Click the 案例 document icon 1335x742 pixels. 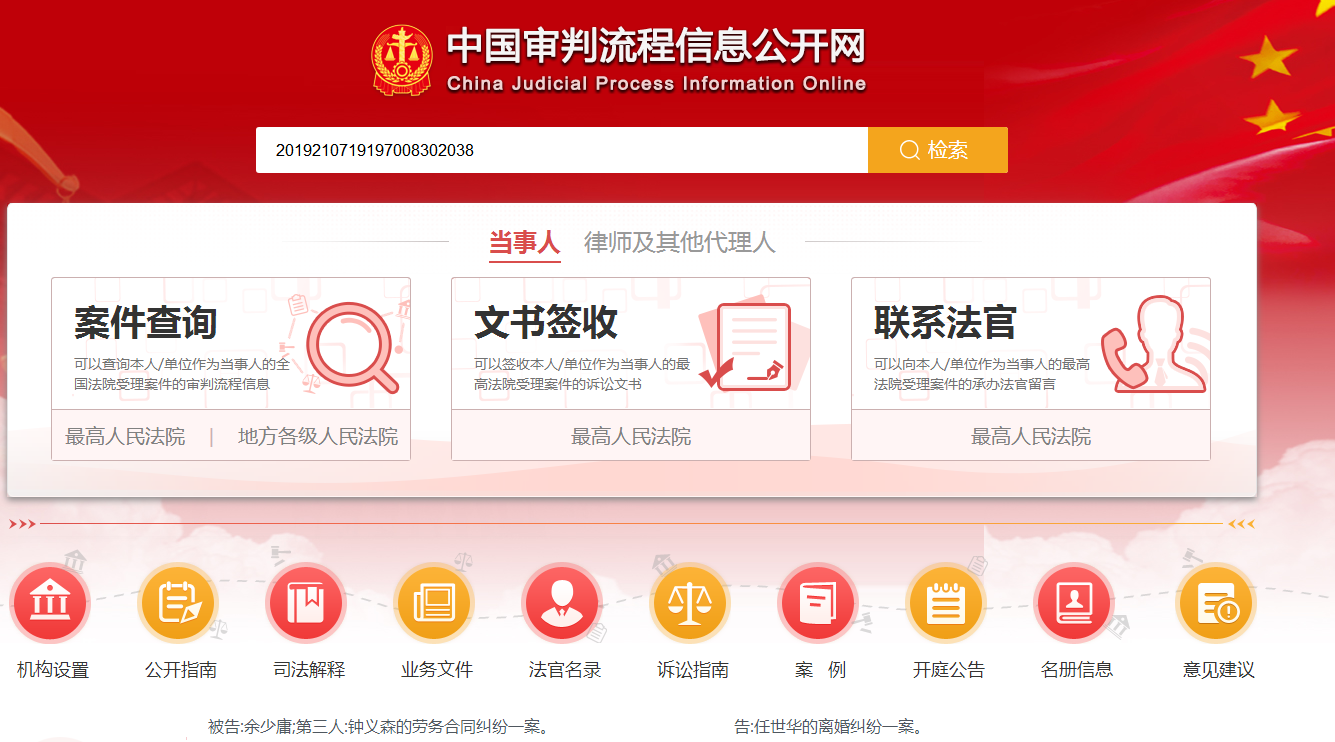click(x=818, y=604)
